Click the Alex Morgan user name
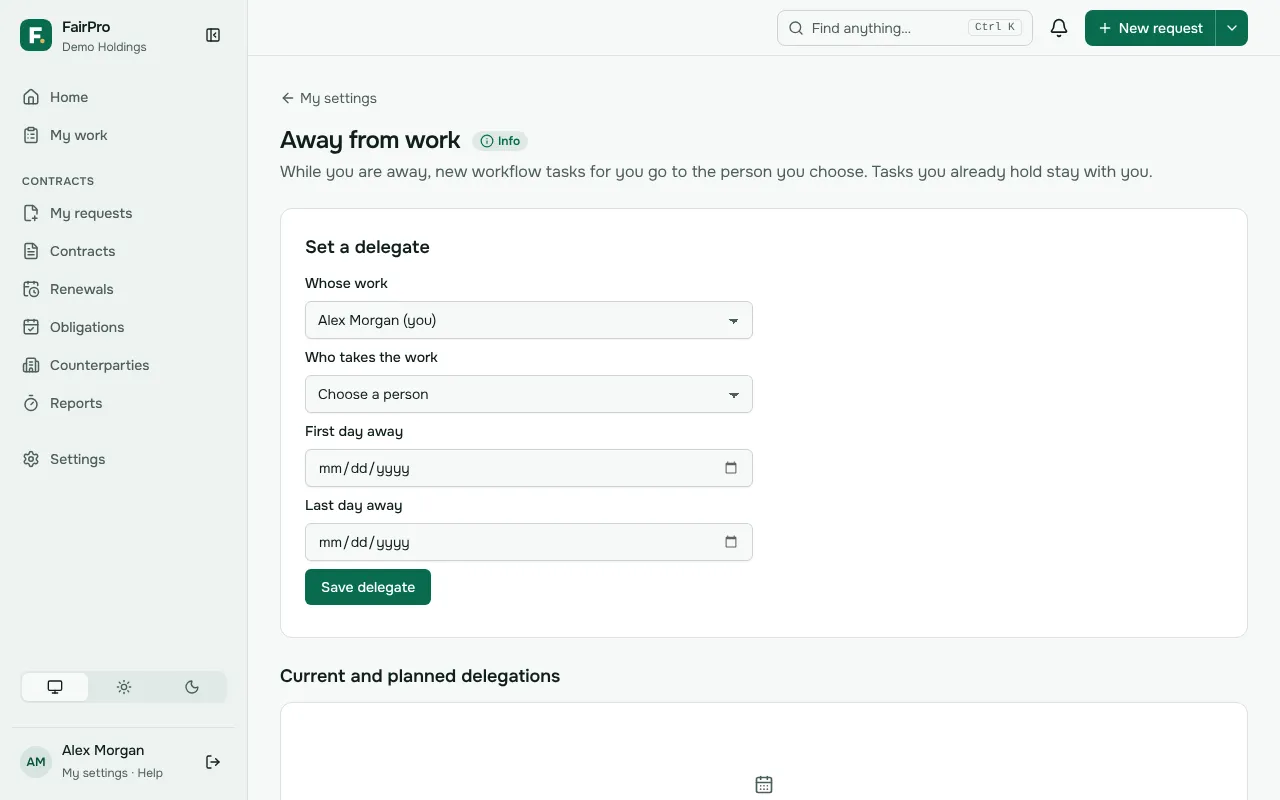The height and width of the screenshot is (800, 1280). [x=103, y=750]
